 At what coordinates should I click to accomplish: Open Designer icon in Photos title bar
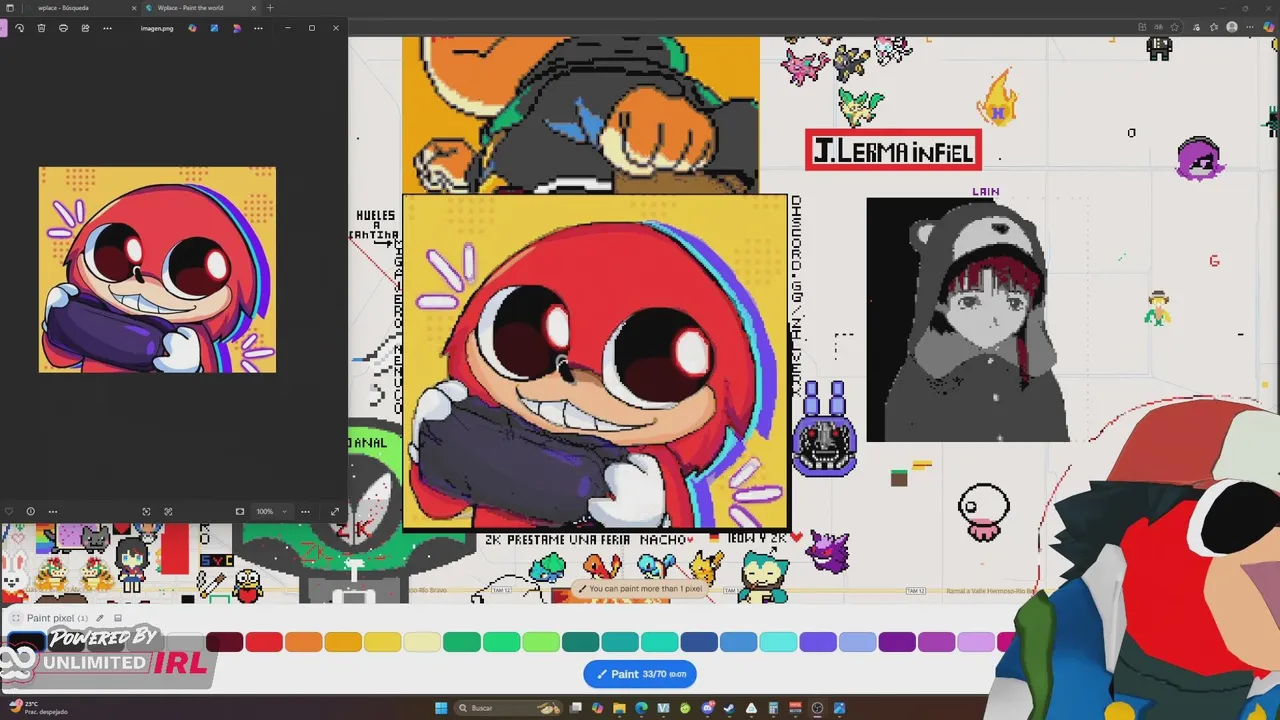pos(214,28)
